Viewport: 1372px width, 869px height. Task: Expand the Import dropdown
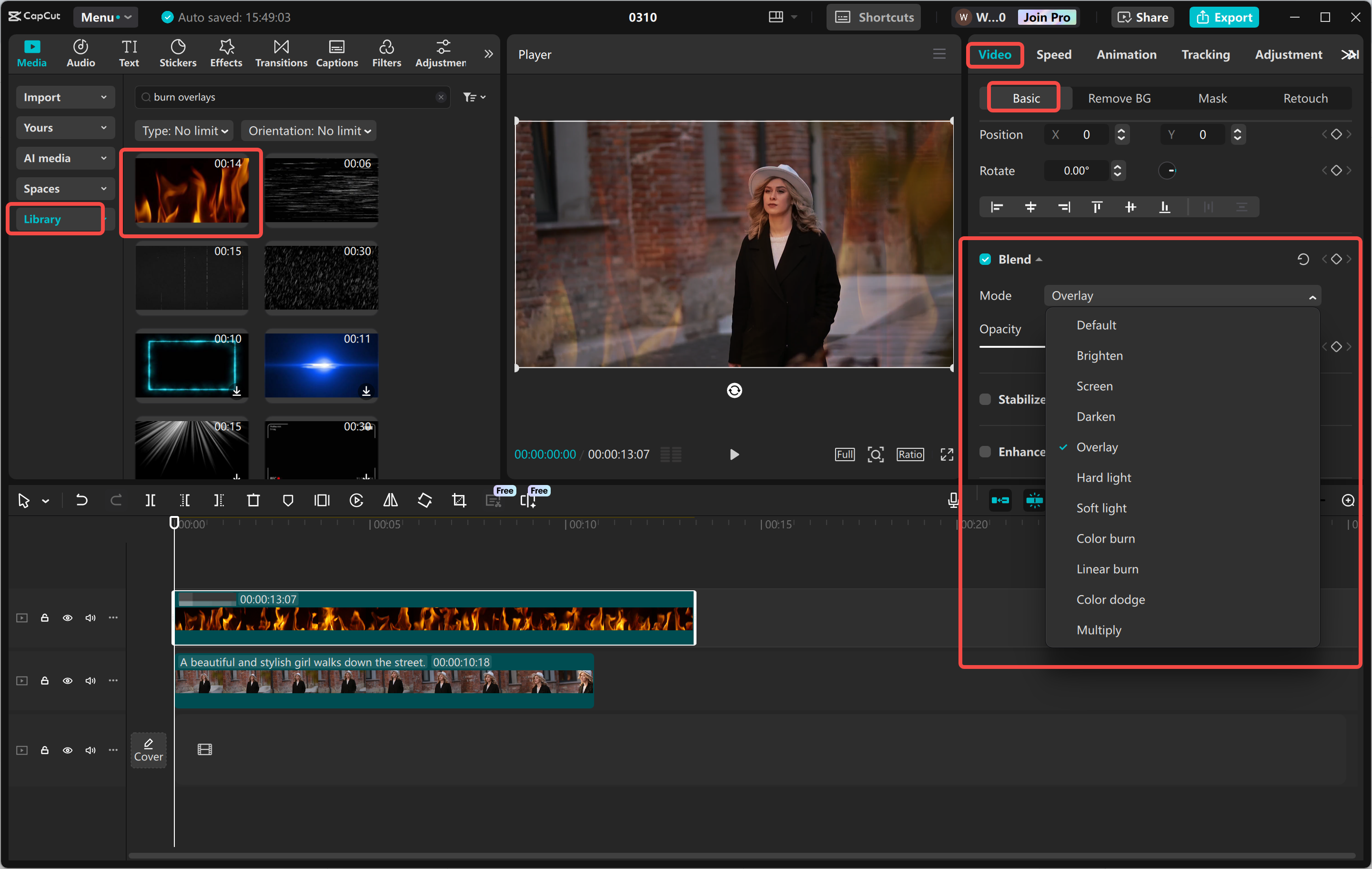[x=65, y=97]
